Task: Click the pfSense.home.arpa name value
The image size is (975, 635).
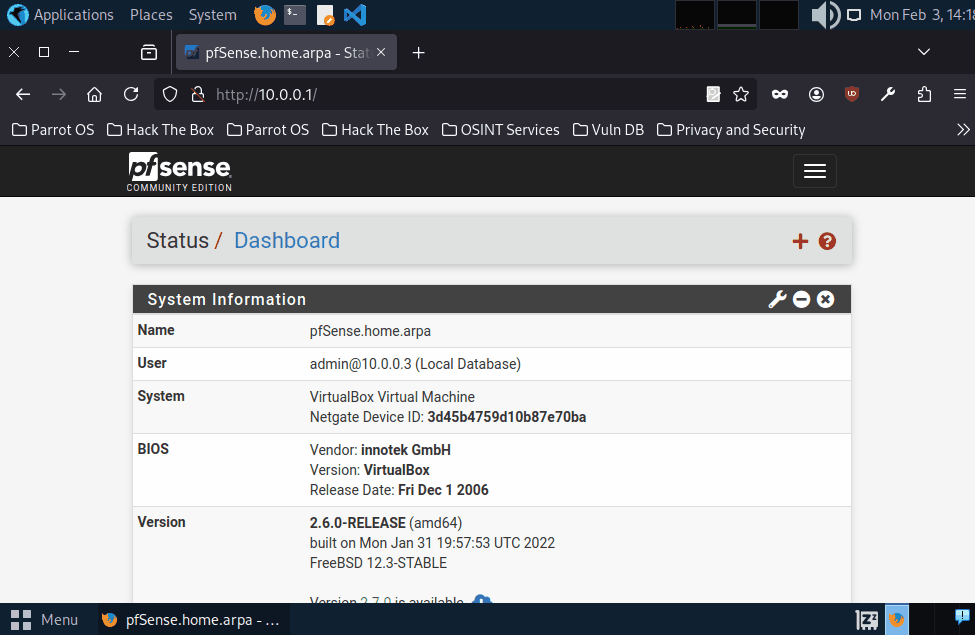Action: [370, 331]
